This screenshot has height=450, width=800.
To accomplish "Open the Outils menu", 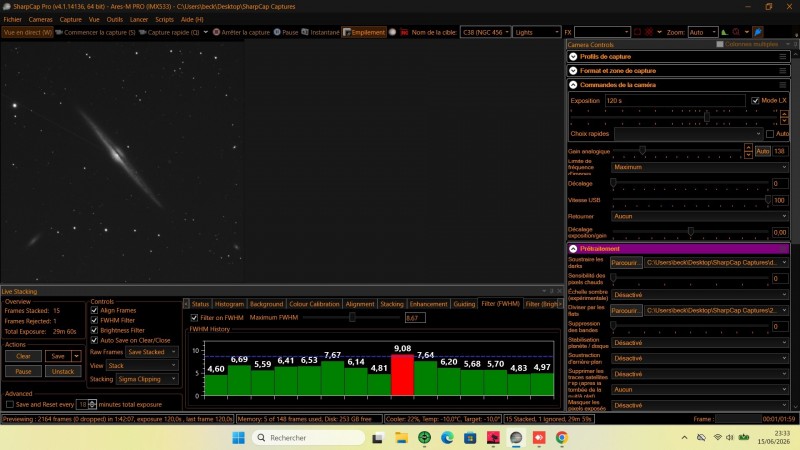I will (114, 19).
